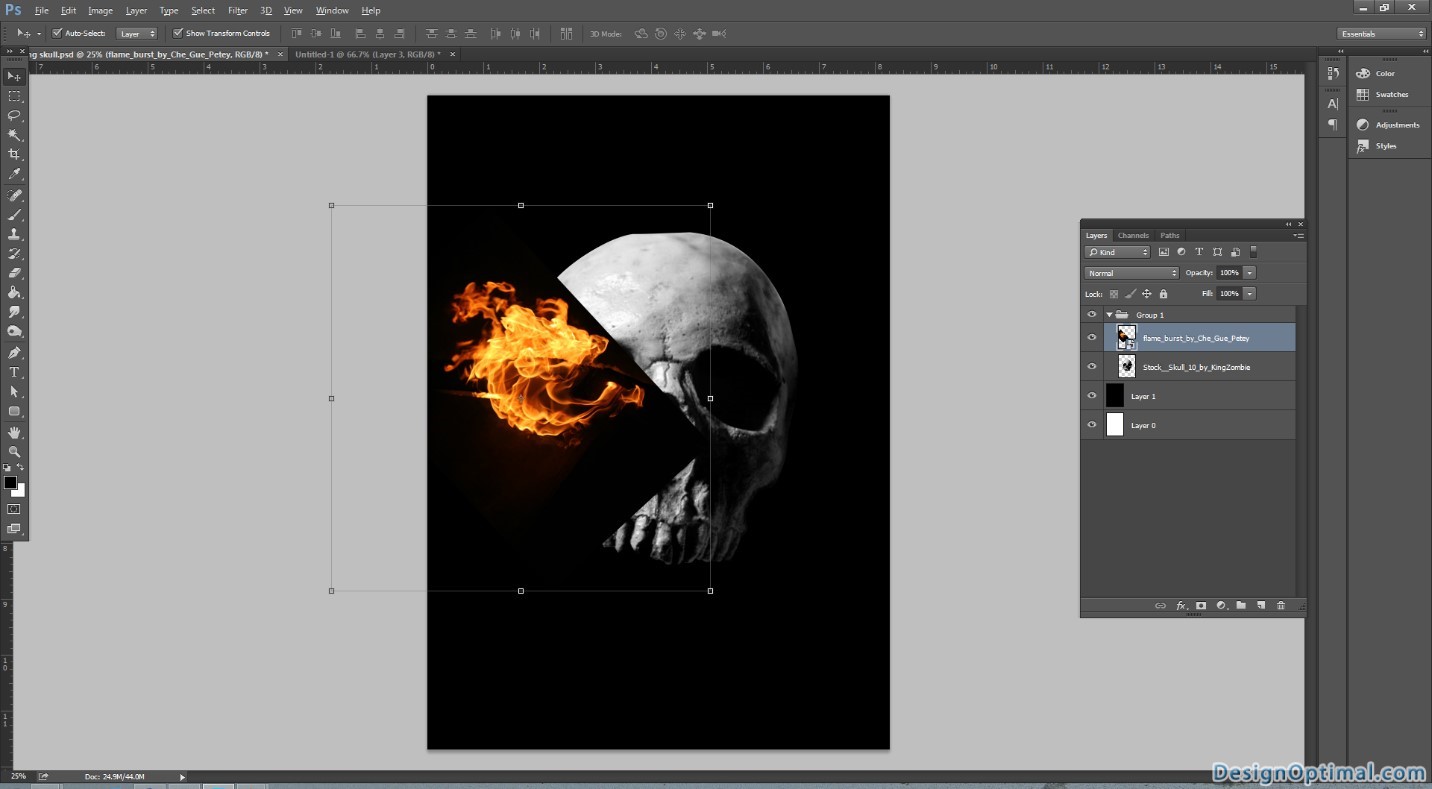Open the Layers panel flyout menu
Image resolution: width=1432 pixels, height=789 pixels.
click(x=1298, y=236)
